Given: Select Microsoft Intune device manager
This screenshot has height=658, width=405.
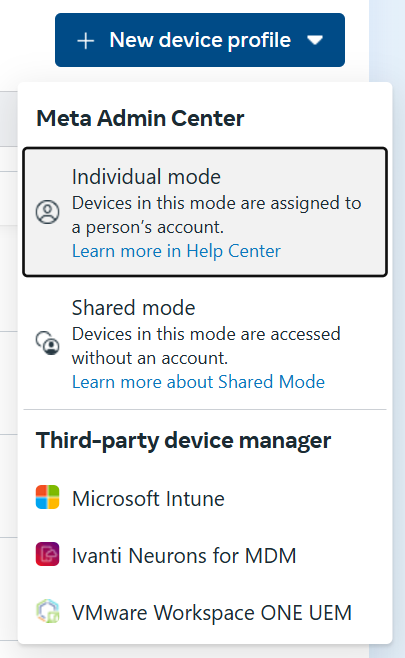Looking at the screenshot, I should (x=205, y=499).
